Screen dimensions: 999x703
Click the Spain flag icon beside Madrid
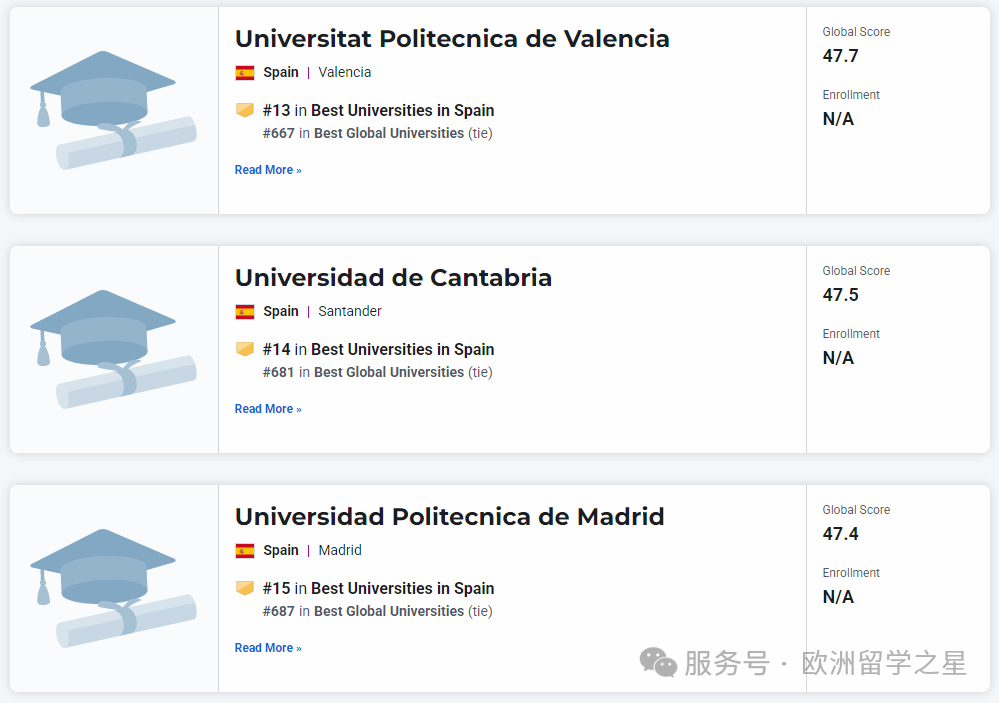[245, 550]
